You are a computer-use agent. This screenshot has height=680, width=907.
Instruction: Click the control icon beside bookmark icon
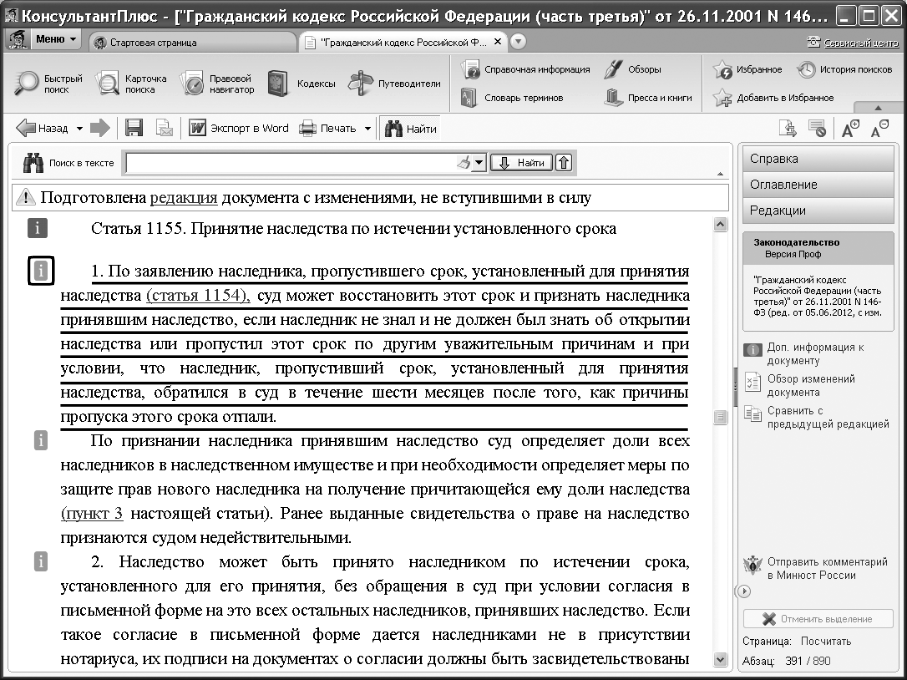tap(817, 128)
